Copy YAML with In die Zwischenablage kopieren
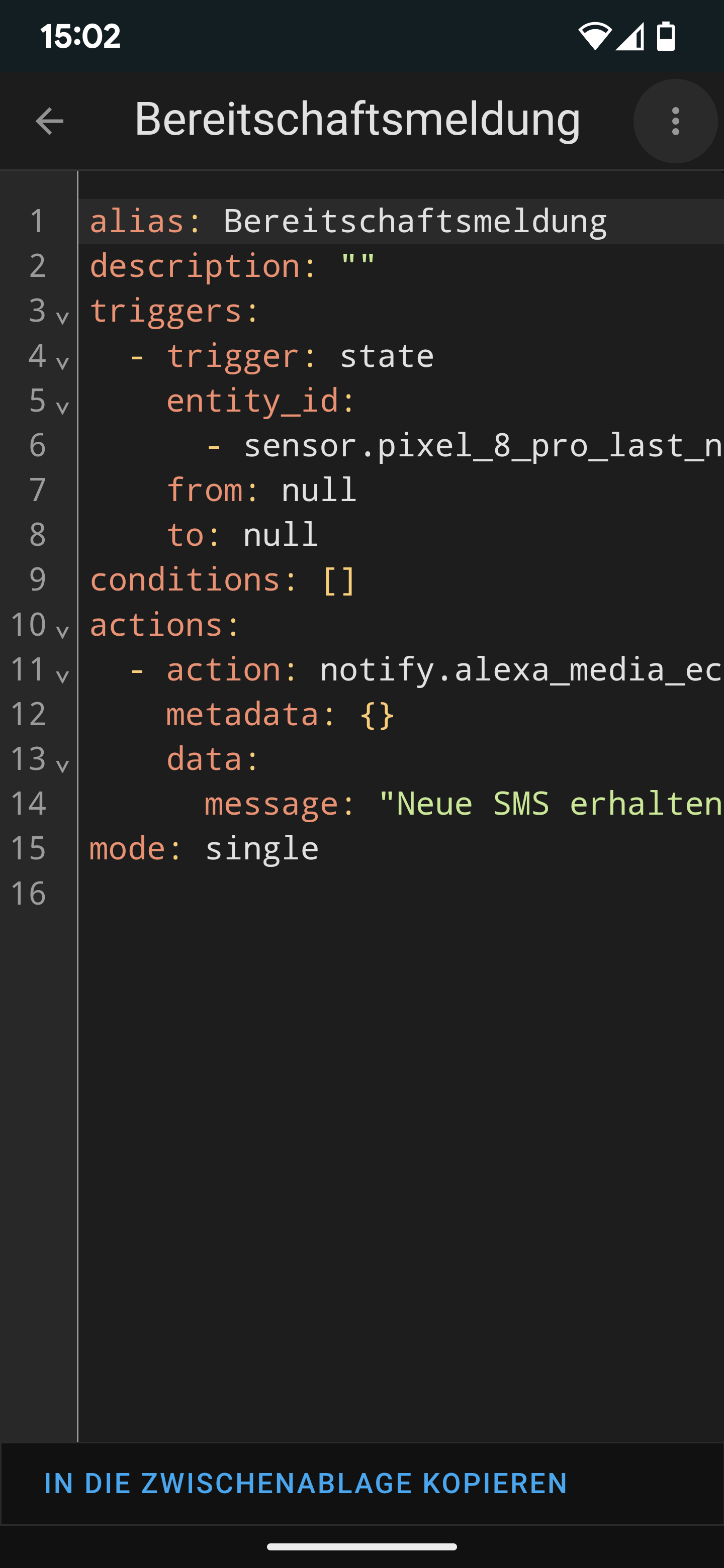 click(306, 1484)
